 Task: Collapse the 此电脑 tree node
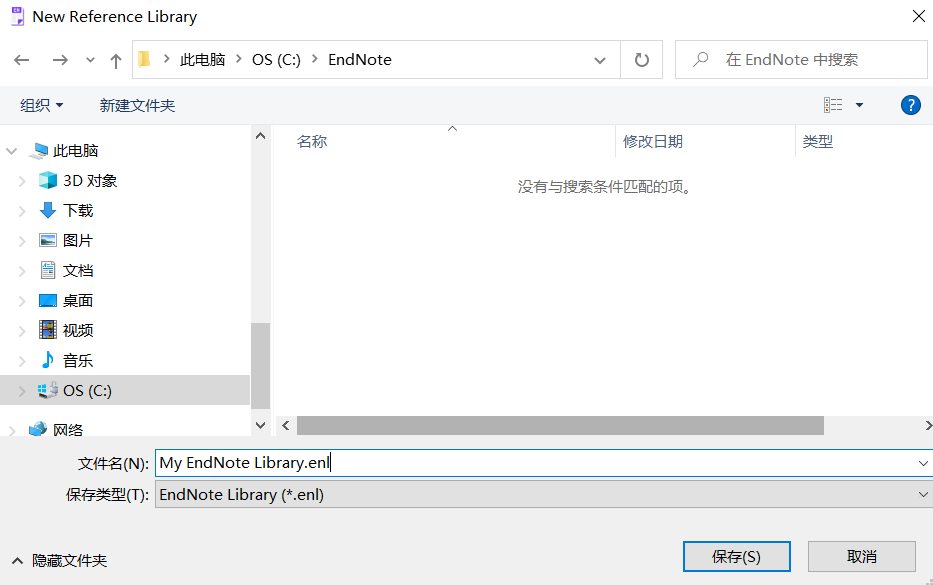pos(11,151)
